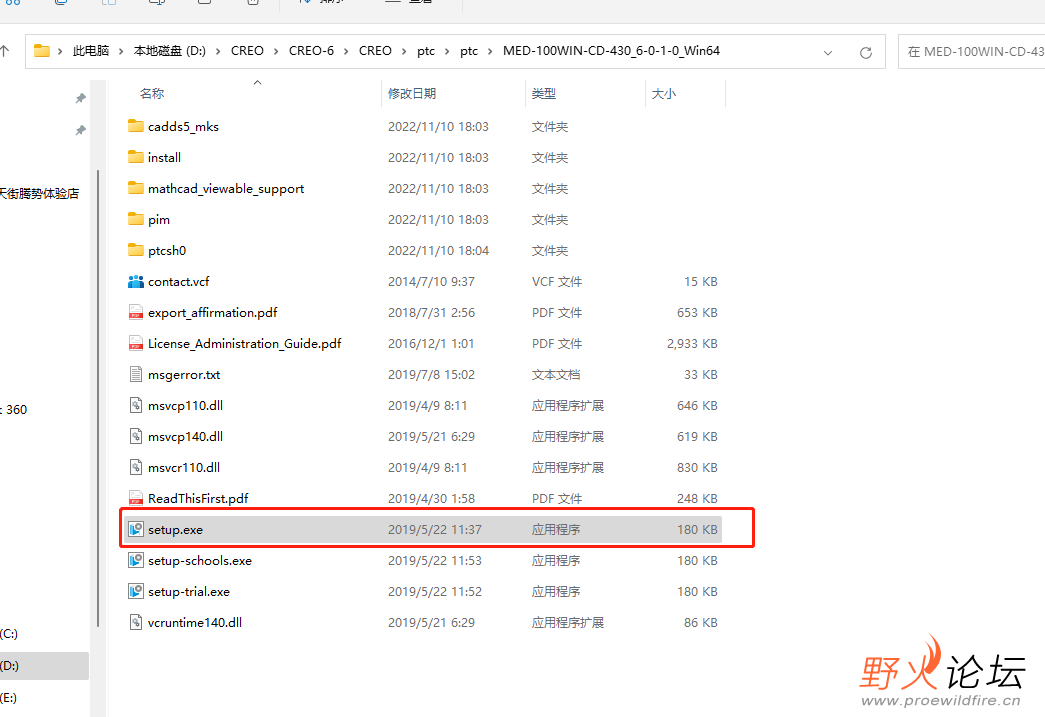Expand chevron after 此电脑 breadcrumb
Image resolution: width=1045 pixels, height=717 pixels.
pos(121,51)
